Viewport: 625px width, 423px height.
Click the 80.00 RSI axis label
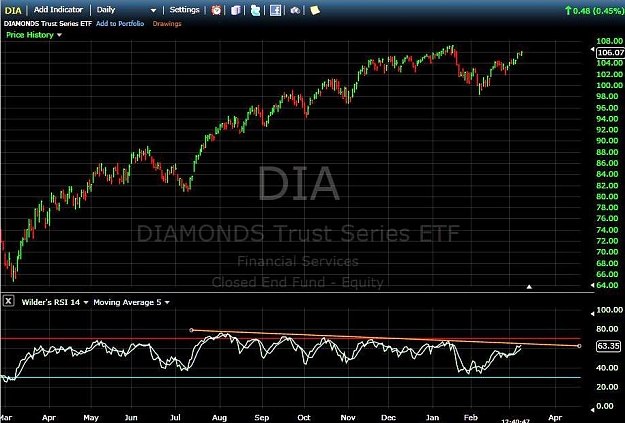609,329
